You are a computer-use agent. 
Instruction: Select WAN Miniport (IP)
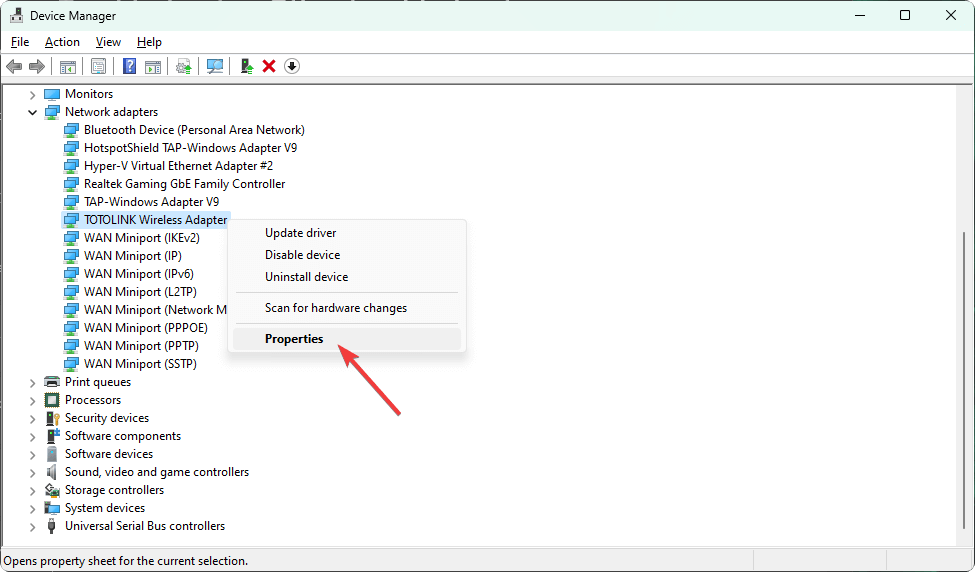pos(132,256)
